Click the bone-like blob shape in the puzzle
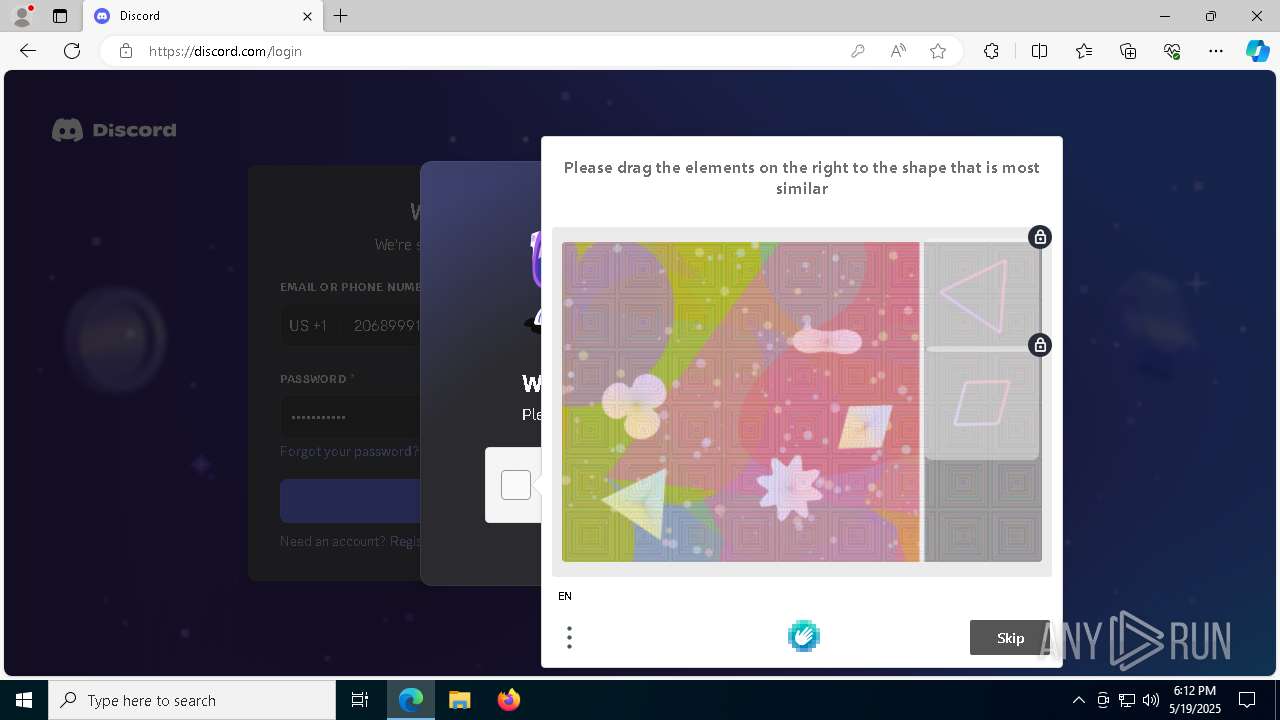The height and width of the screenshot is (720, 1280). (827, 341)
